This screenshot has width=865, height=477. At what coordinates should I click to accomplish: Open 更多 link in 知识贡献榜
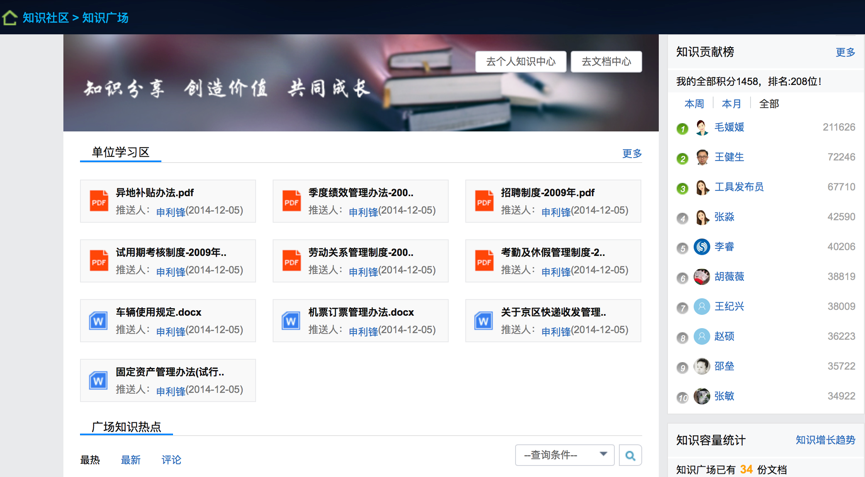tap(845, 53)
